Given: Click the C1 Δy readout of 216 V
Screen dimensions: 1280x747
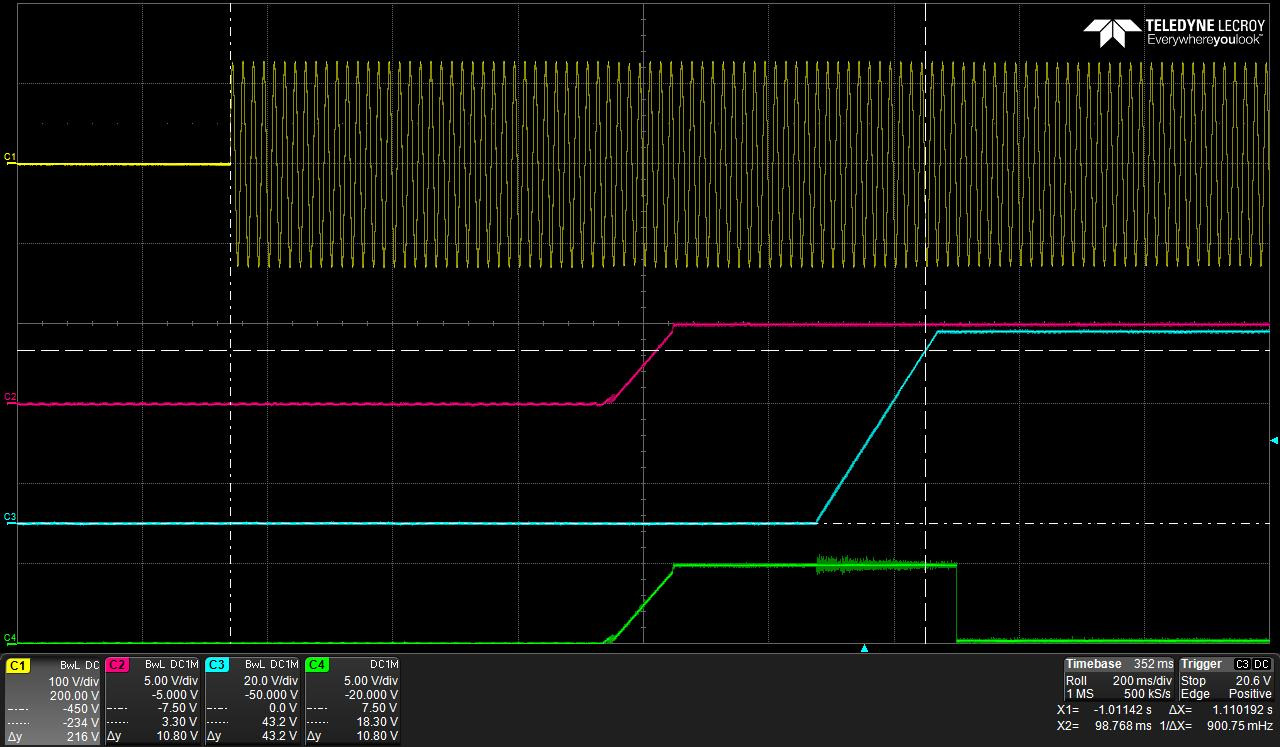Looking at the screenshot, I should click(x=83, y=737).
